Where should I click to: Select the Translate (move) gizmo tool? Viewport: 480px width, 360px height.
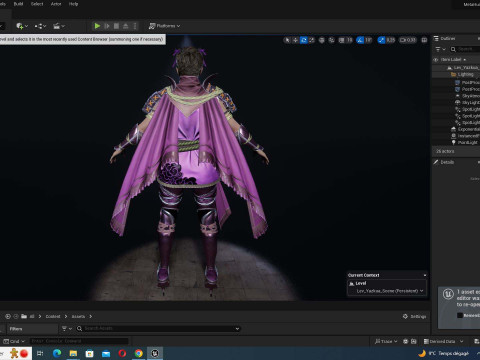point(295,40)
